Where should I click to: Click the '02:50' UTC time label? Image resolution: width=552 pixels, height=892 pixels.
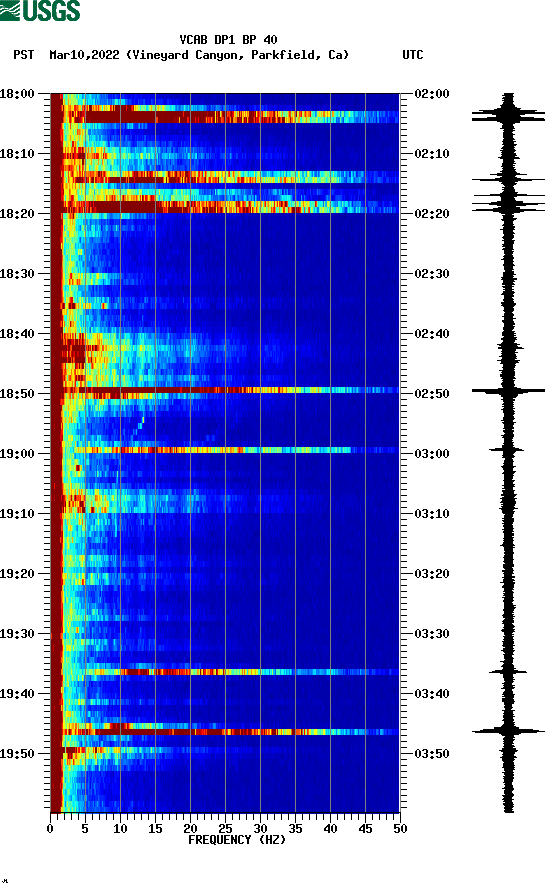coord(432,394)
